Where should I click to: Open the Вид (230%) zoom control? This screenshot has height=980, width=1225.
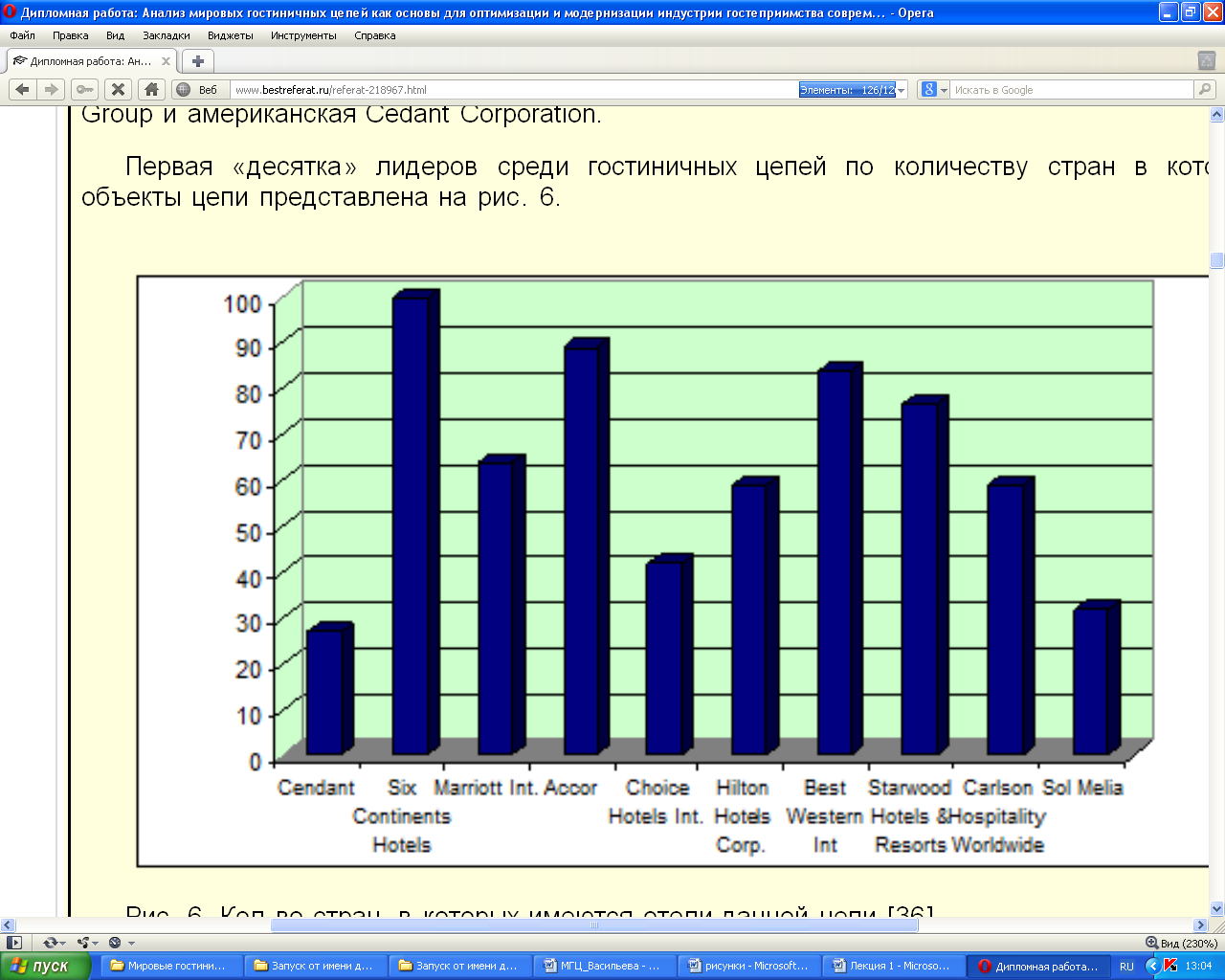(x=1181, y=943)
